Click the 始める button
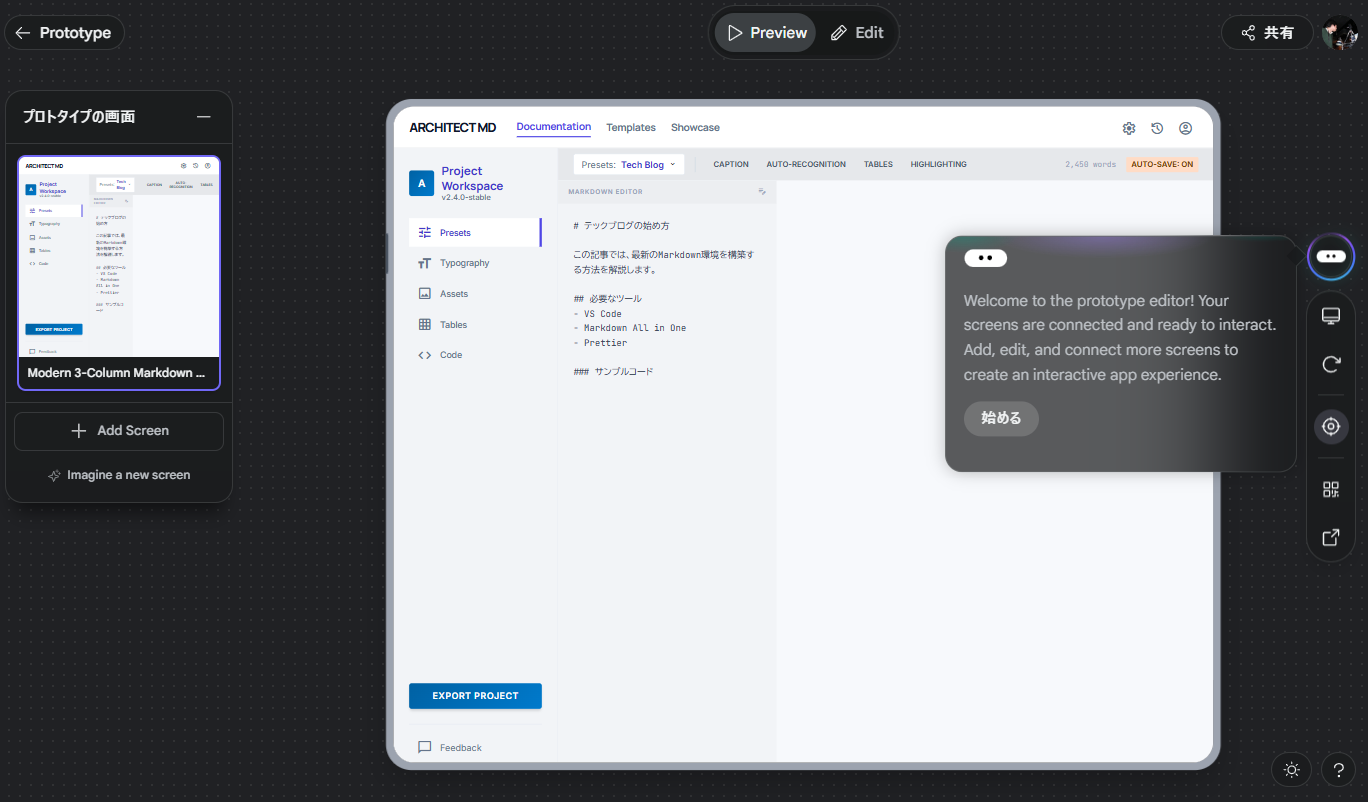Screen dimensions: 1368x802 coord(1001,418)
